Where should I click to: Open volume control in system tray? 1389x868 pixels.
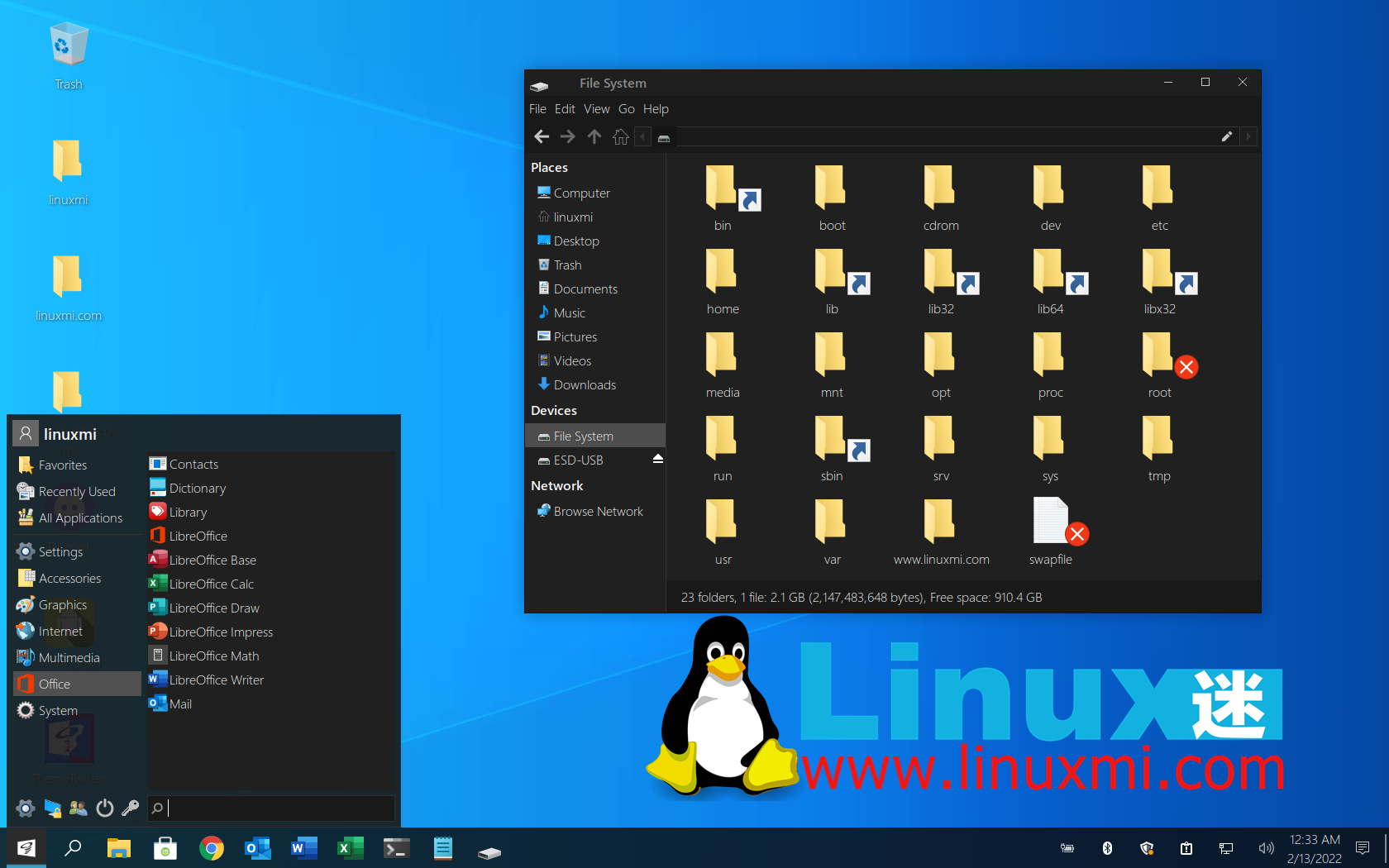[1266, 848]
